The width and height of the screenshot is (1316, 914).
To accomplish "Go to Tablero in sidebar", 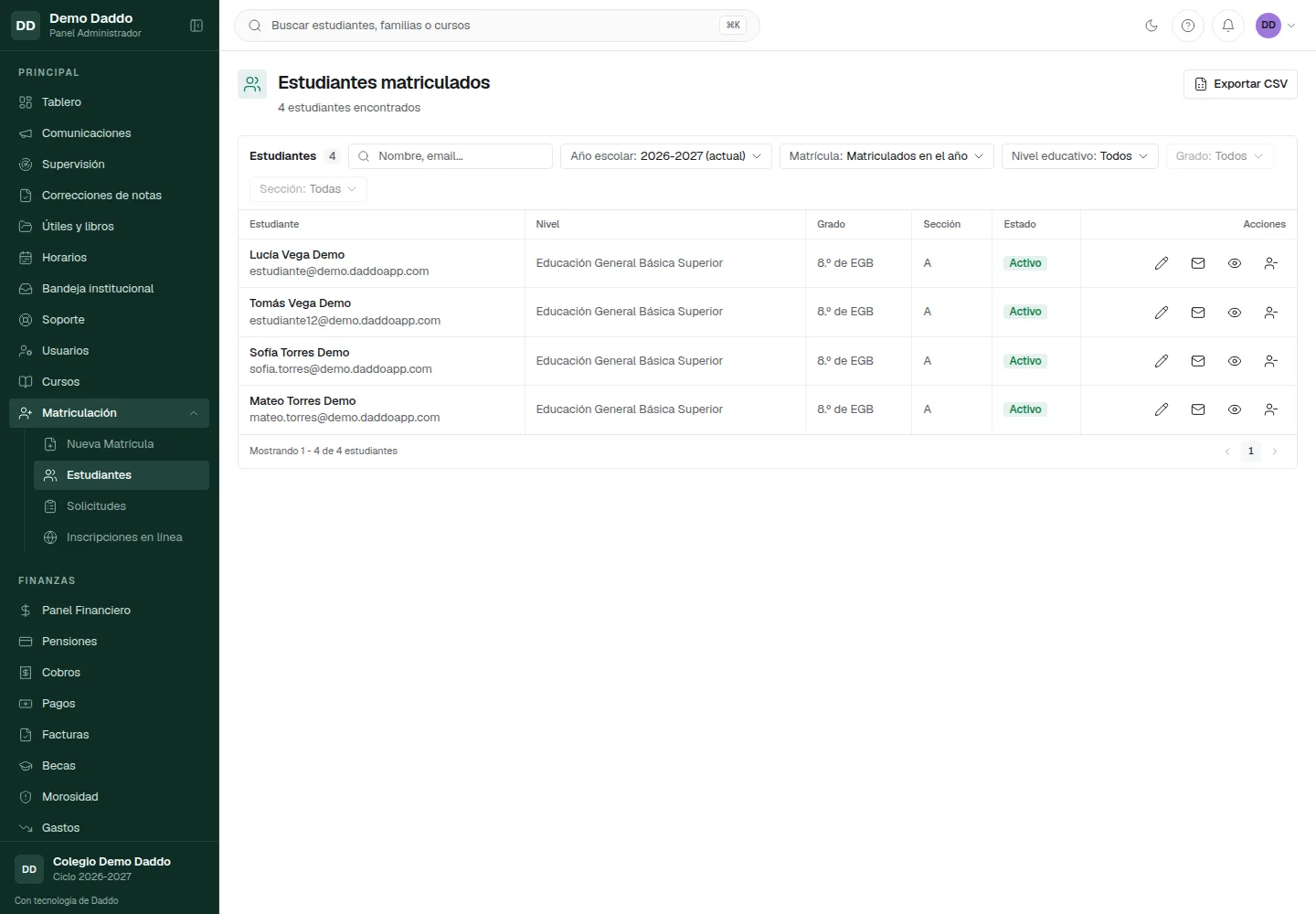I will click(x=110, y=102).
